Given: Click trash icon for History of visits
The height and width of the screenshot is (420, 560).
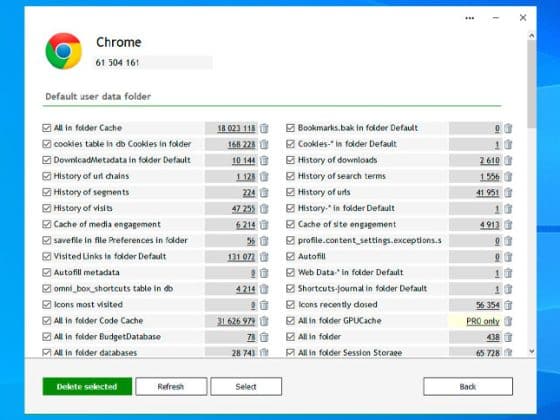Looking at the screenshot, I should click(x=264, y=209).
